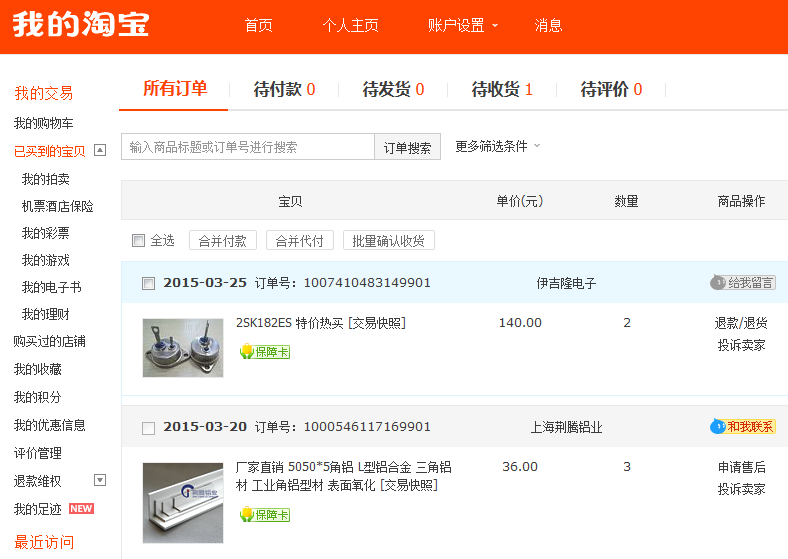Switch to 待付款 tab

pos(284,89)
